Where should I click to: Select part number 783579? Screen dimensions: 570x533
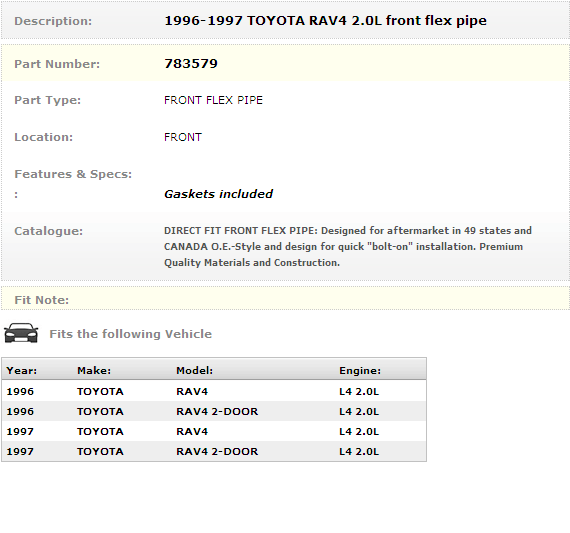191,64
